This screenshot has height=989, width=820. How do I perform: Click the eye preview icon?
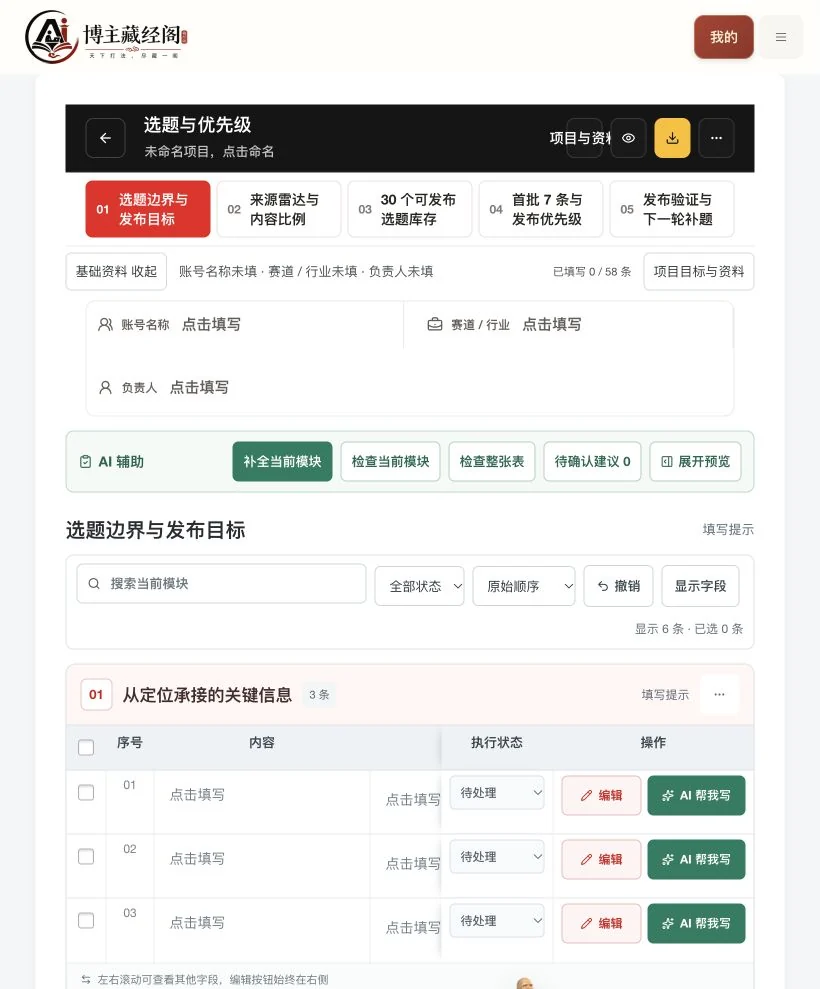628,138
